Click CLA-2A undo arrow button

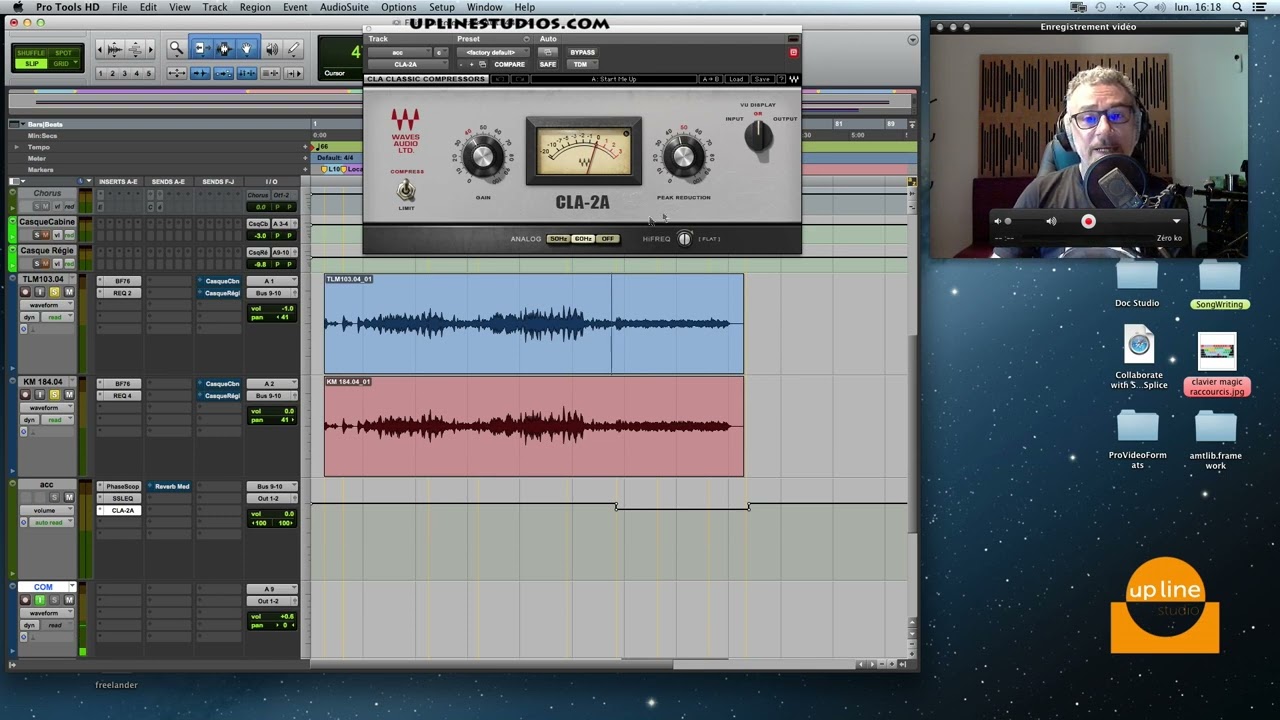click(x=500, y=79)
